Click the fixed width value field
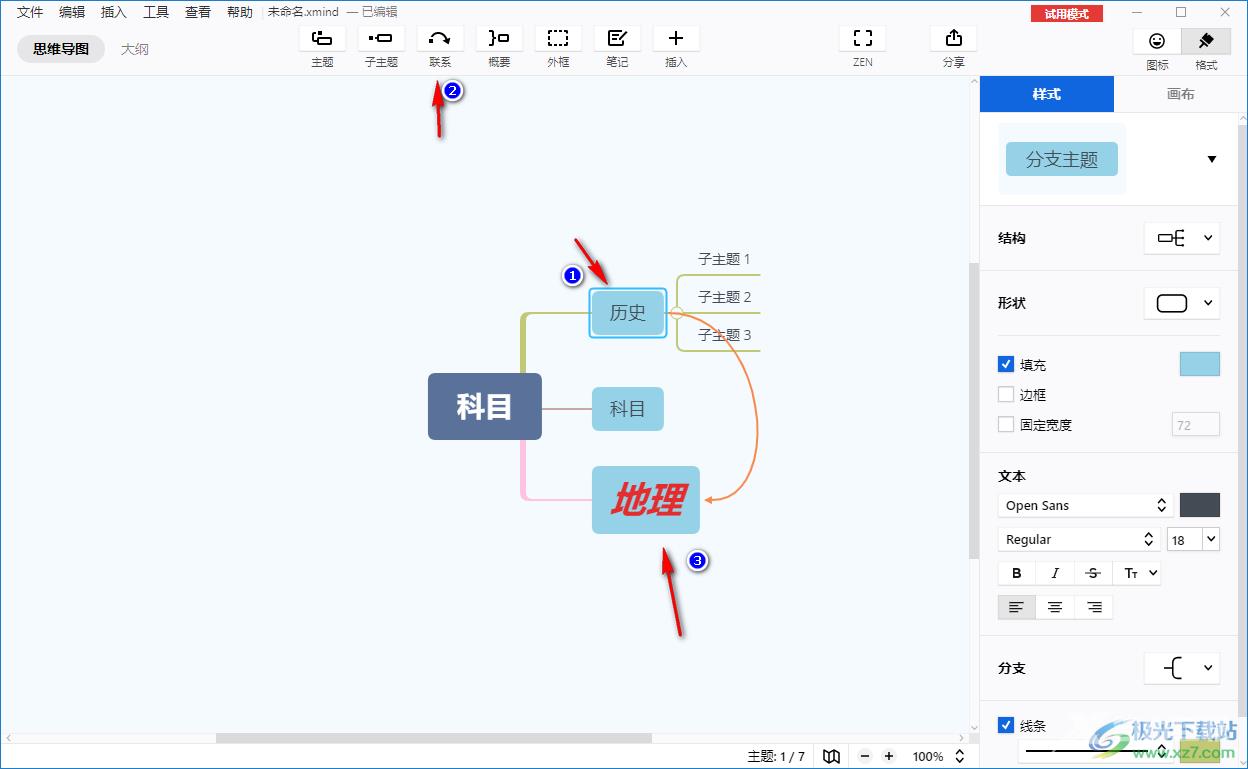The height and width of the screenshot is (769, 1248). coord(1196,424)
